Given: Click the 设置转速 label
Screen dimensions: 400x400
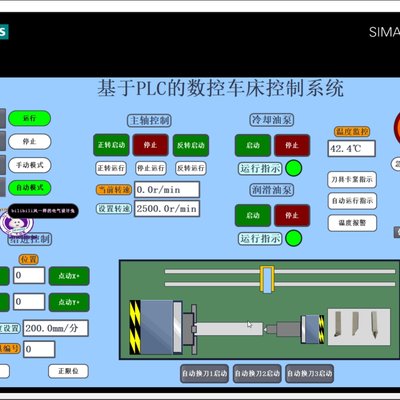Looking at the screenshot, I should 114,209.
